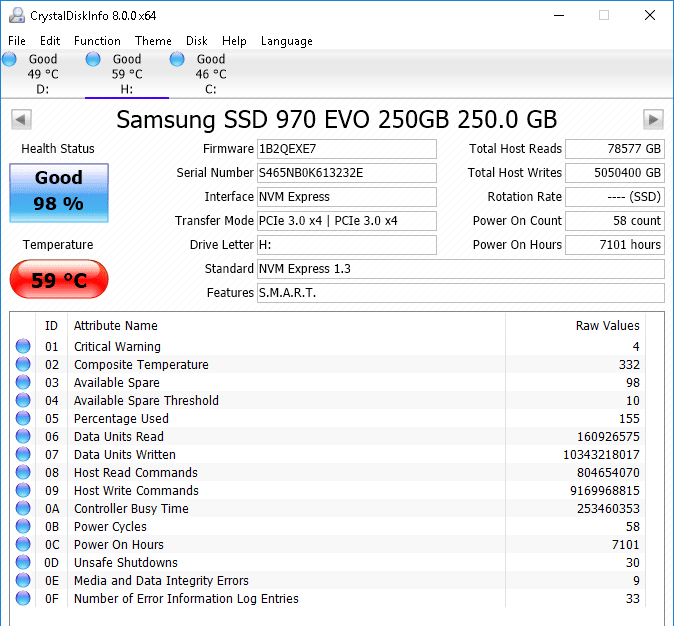674x626 pixels.
Task: Click the blue status orb for drive H:
Action: 93,59
